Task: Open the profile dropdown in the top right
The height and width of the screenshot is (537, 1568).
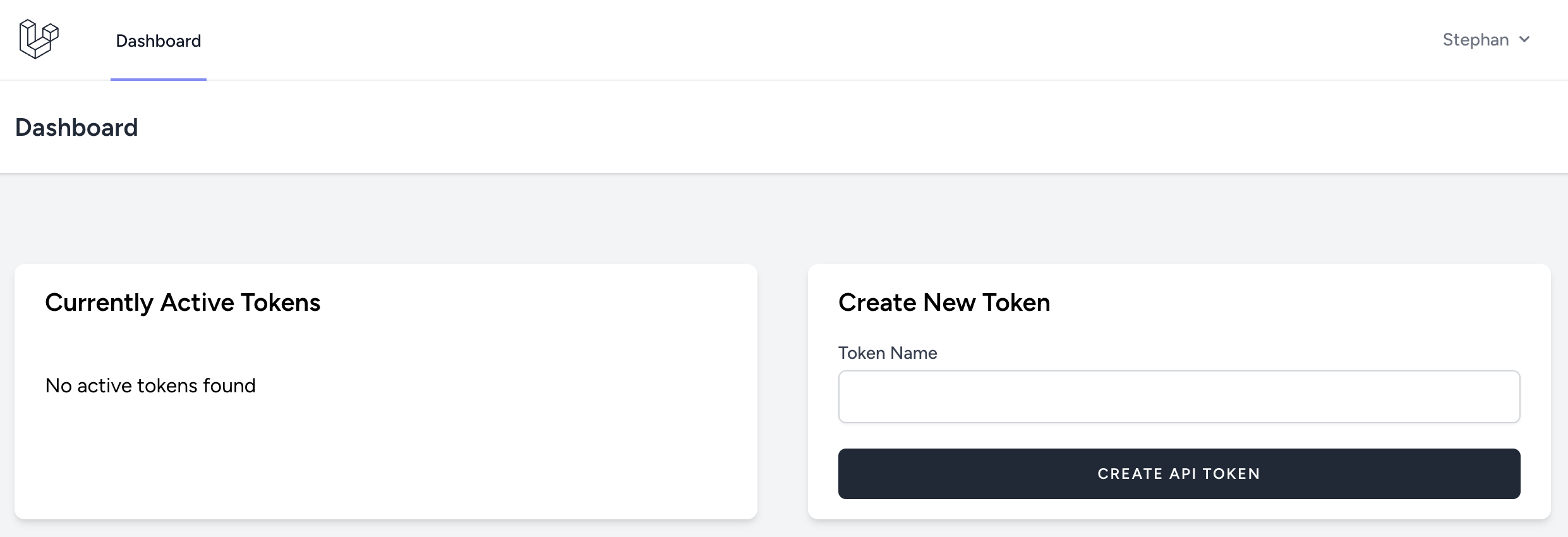Action: tap(1485, 39)
